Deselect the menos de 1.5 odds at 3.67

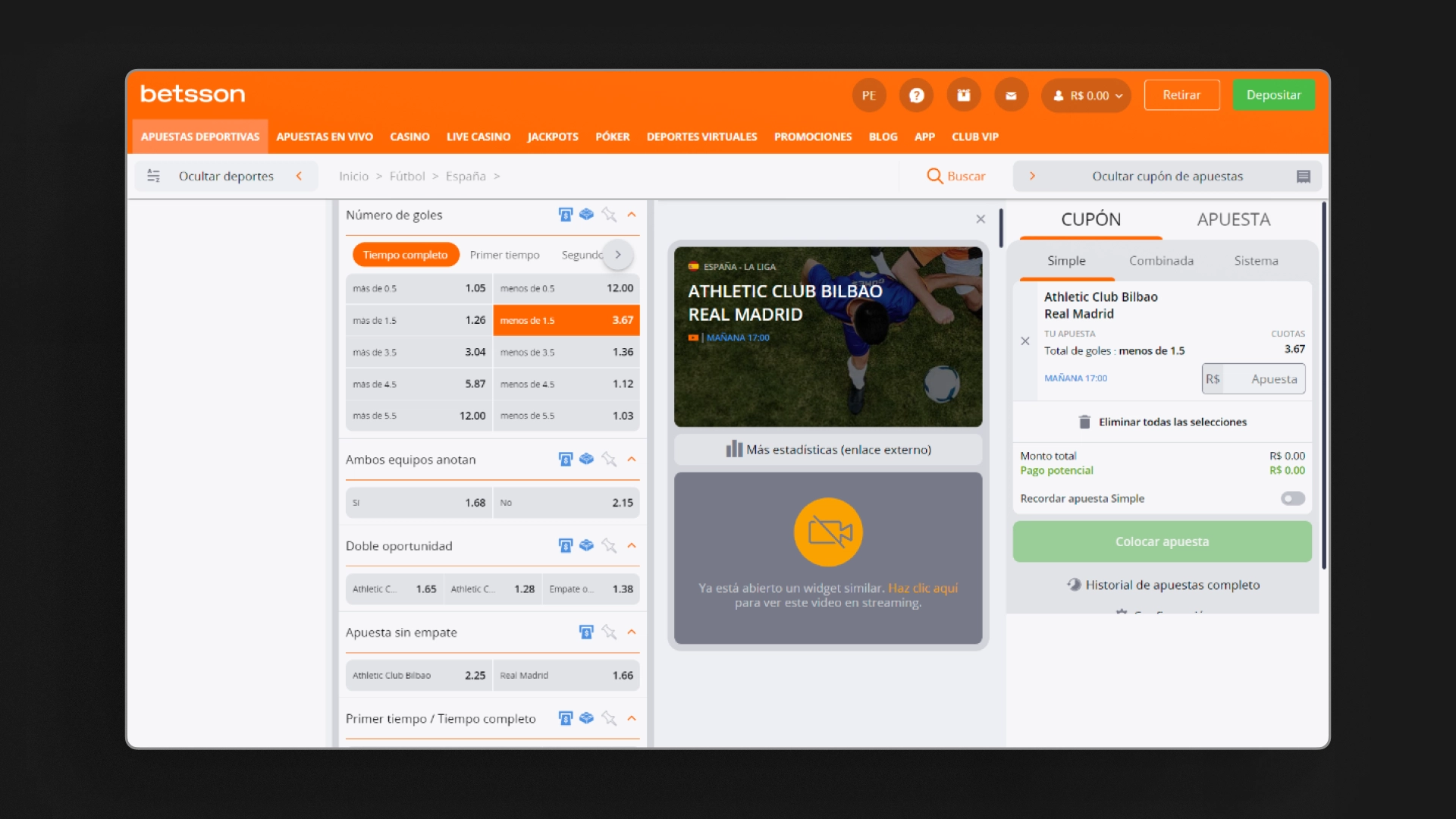566,320
